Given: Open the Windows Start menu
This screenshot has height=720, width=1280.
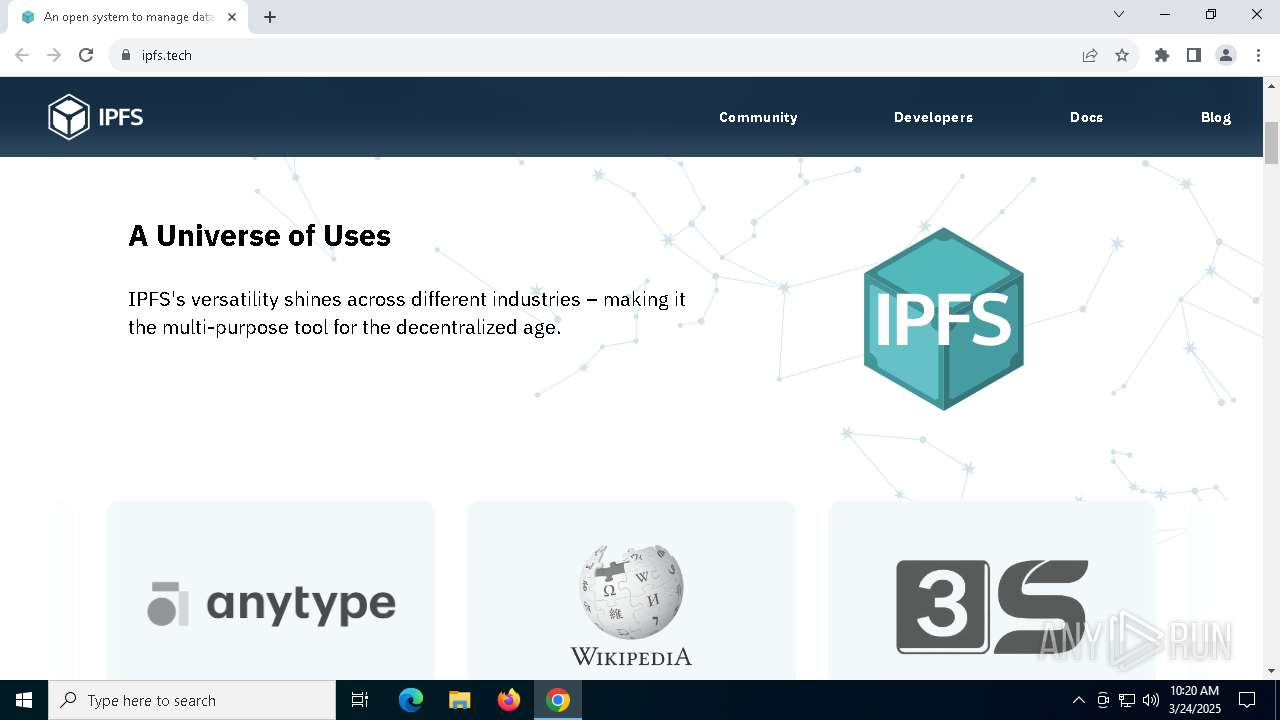Looking at the screenshot, I should click(24, 700).
